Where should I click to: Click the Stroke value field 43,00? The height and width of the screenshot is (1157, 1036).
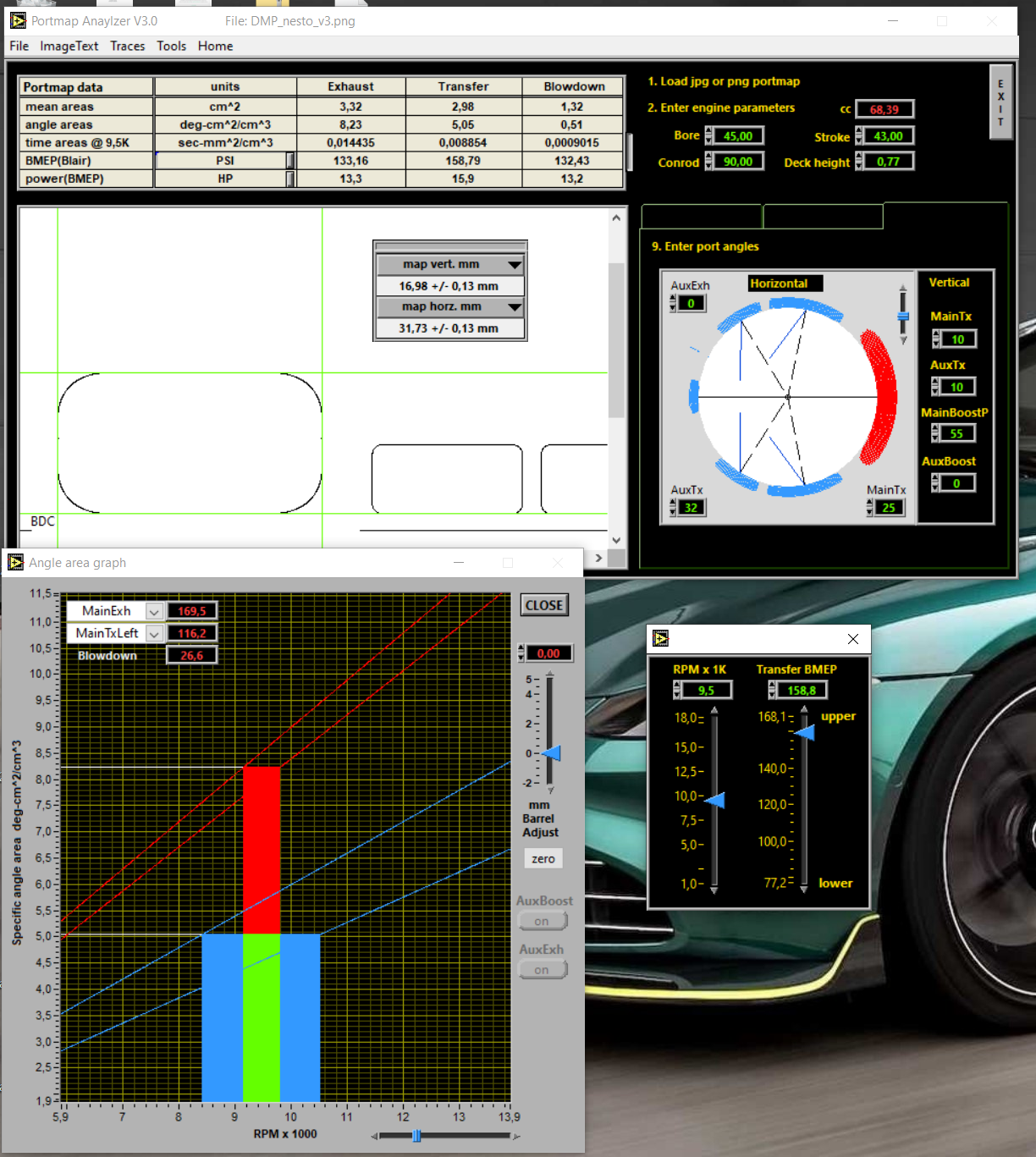click(889, 136)
